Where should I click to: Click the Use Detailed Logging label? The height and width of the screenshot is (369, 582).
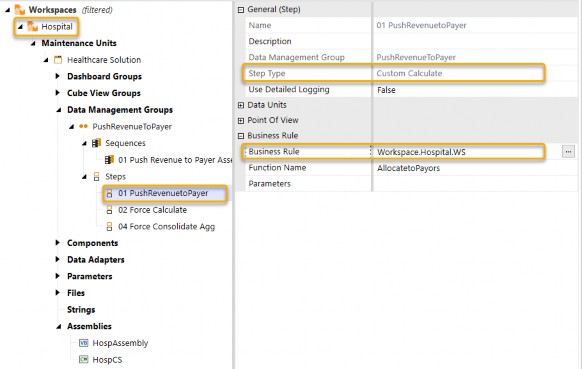[x=289, y=89]
